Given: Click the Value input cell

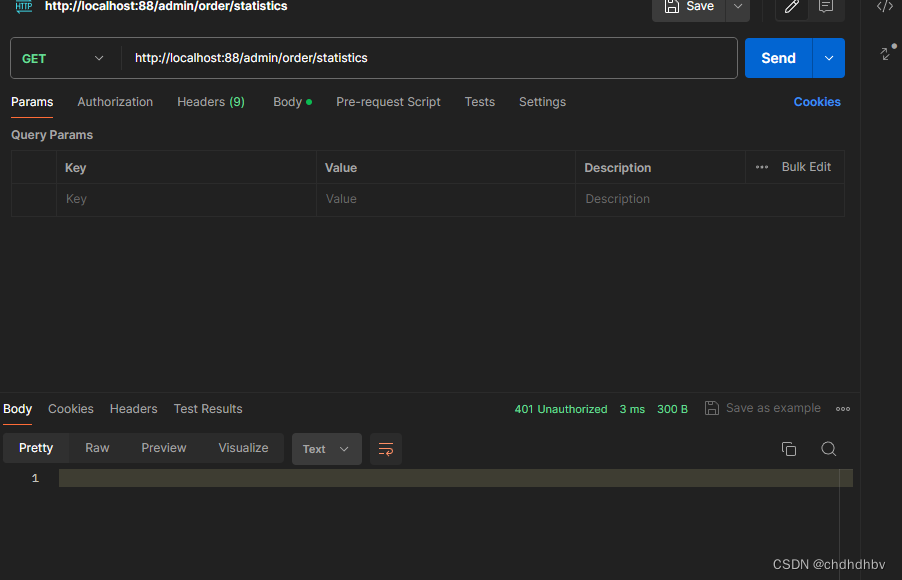Looking at the screenshot, I should point(446,199).
